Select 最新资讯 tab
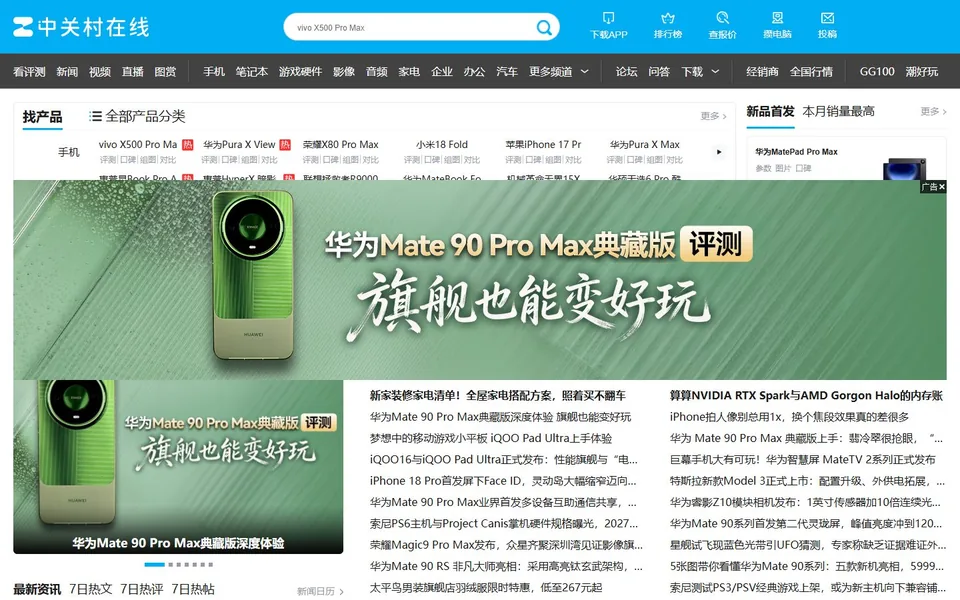This screenshot has width=960, height=600. 37,589
